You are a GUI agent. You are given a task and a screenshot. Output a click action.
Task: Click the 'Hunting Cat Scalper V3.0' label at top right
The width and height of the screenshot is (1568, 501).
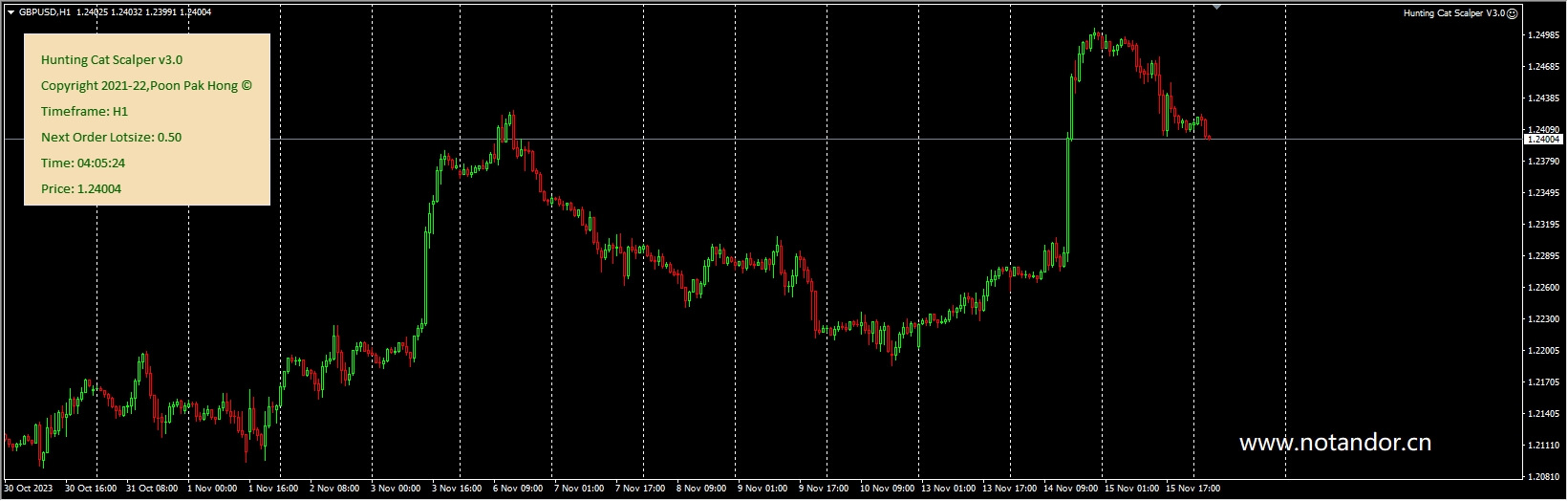(x=1453, y=13)
